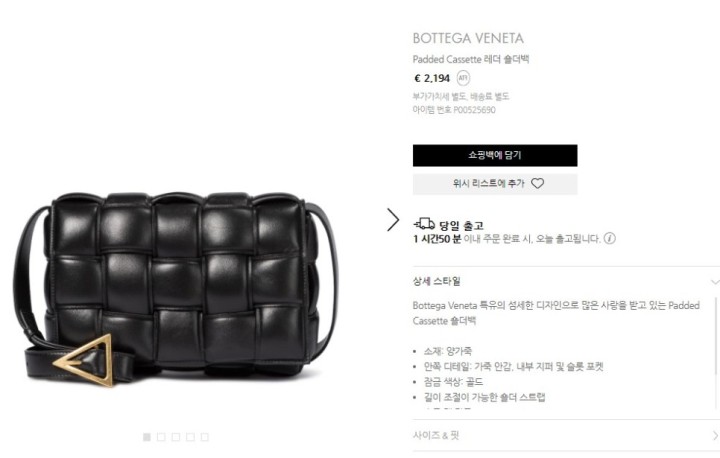Open the shipping info circle icon
Image resolution: width=720 pixels, height=458 pixels.
[x=609, y=238]
